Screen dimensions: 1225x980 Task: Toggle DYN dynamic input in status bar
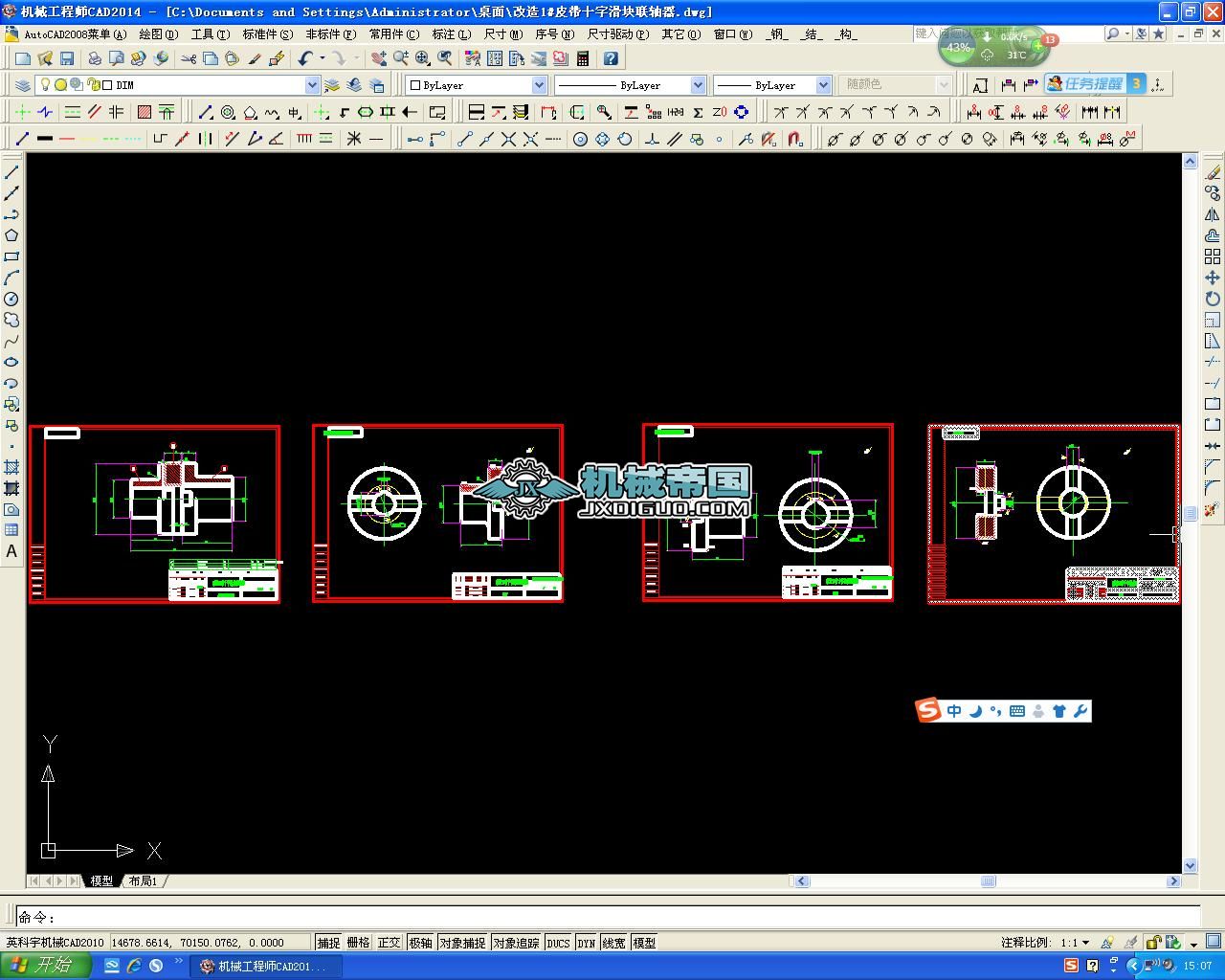[x=587, y=943]
